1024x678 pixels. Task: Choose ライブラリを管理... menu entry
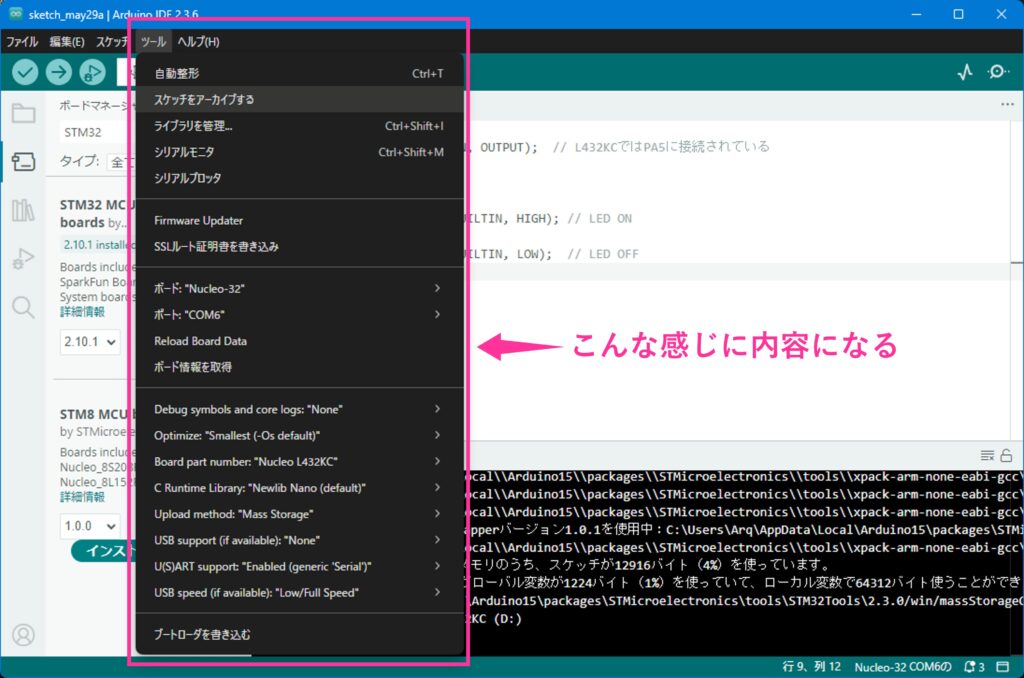pos(299,125)
